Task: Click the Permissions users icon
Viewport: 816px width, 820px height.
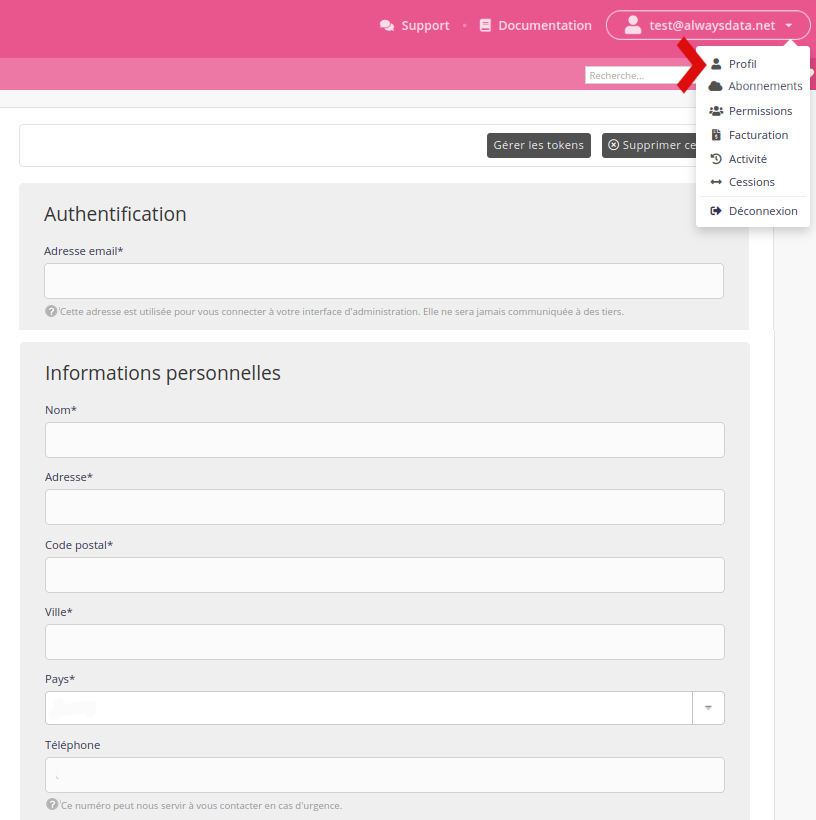Action: (716, 111)
